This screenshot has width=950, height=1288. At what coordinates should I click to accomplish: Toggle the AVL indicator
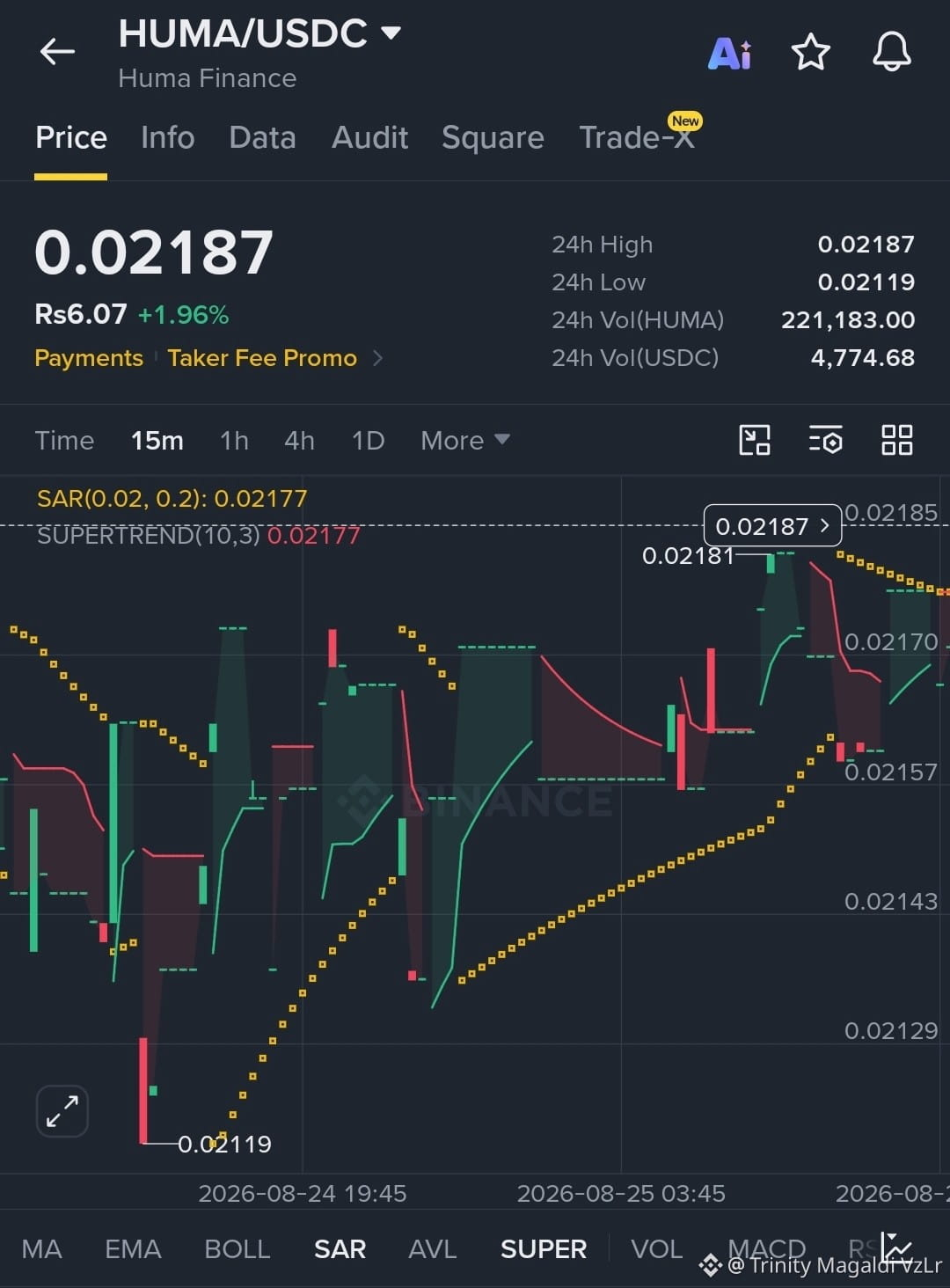(433, 1248)
